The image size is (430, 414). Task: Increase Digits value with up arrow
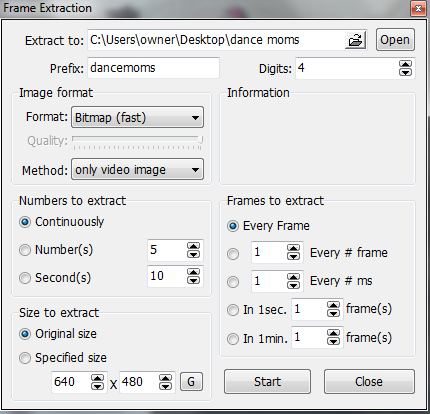[x=405, y=64]
